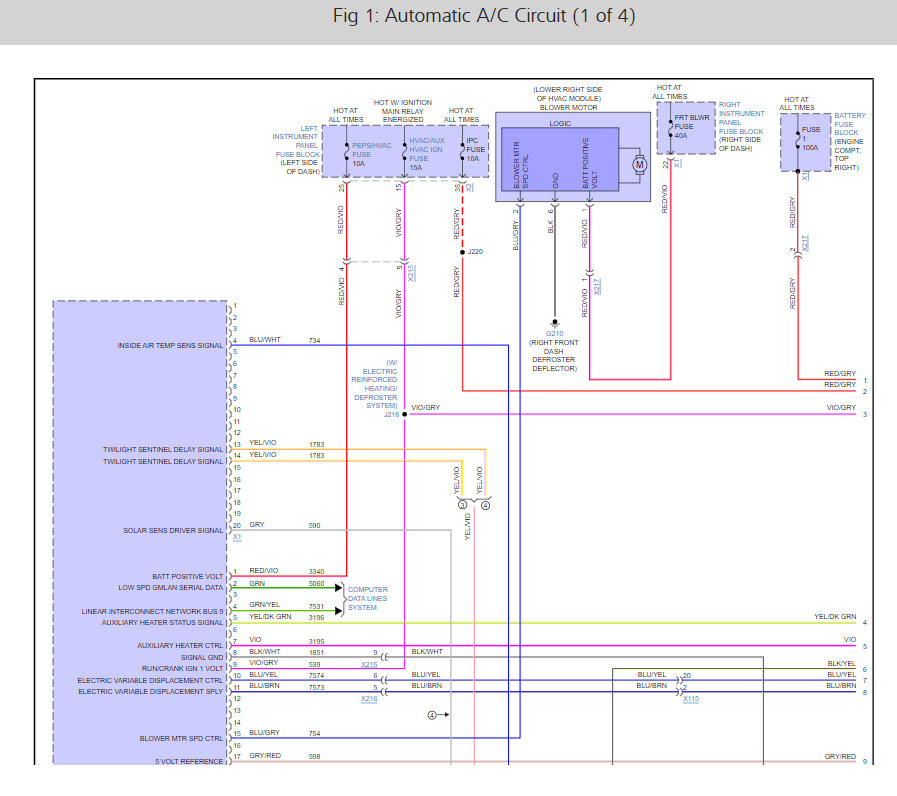The width and height of the screenshot is (897, 796).
Task: Select the FUSE 1 100A label
Action: point(811,138)
